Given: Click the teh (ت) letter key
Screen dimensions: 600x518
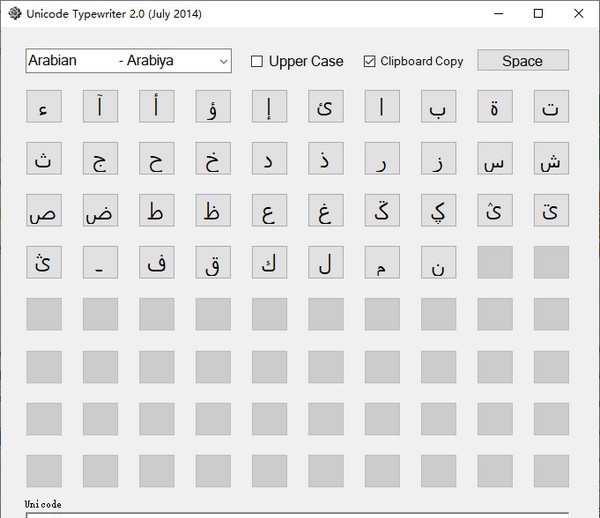Looking at the screenshot, I should [551, 106].
